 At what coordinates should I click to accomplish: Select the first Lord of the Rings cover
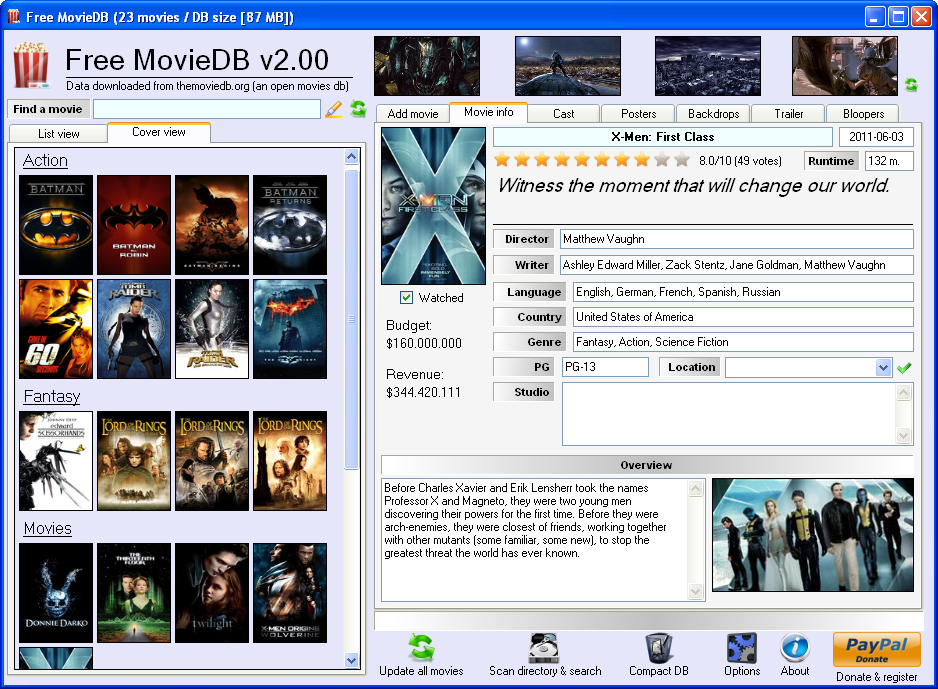point(134,461)
